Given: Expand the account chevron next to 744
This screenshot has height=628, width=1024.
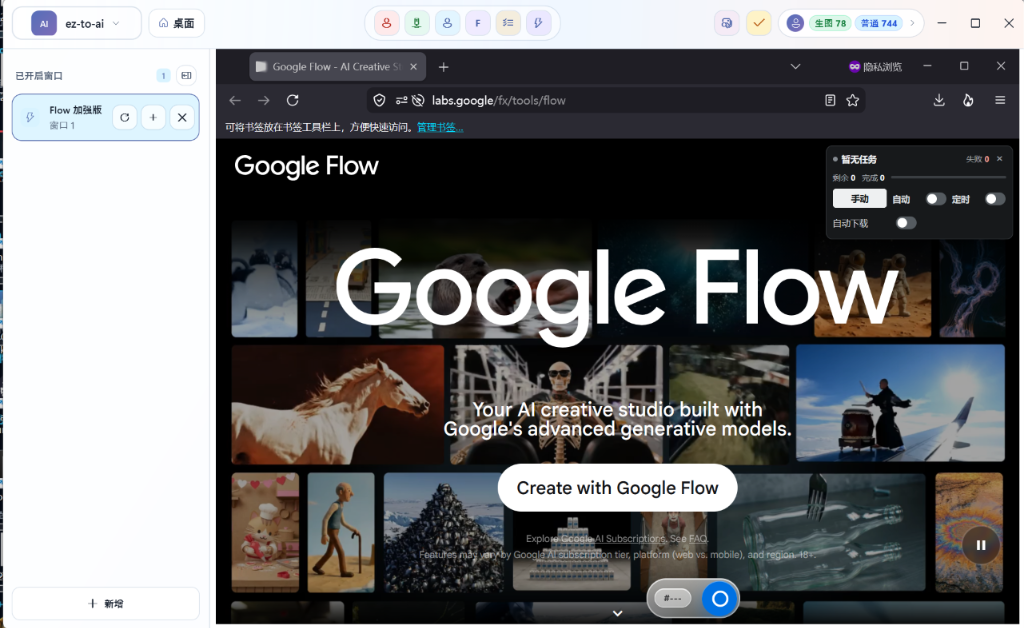Looking at the screenshot, I should [912, 24].
